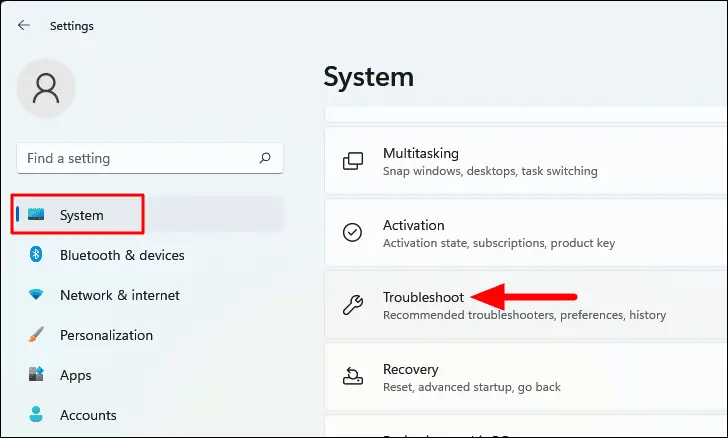Click the System monitor icon in sidebar
Viewport: 728px width, 438px height.
[x=36, y=214]
